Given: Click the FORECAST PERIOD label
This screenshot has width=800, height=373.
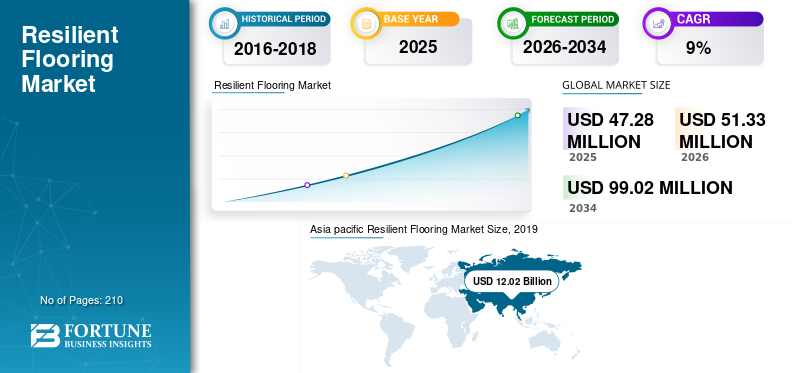Looking at the screenshot, I should pos(572,19).
